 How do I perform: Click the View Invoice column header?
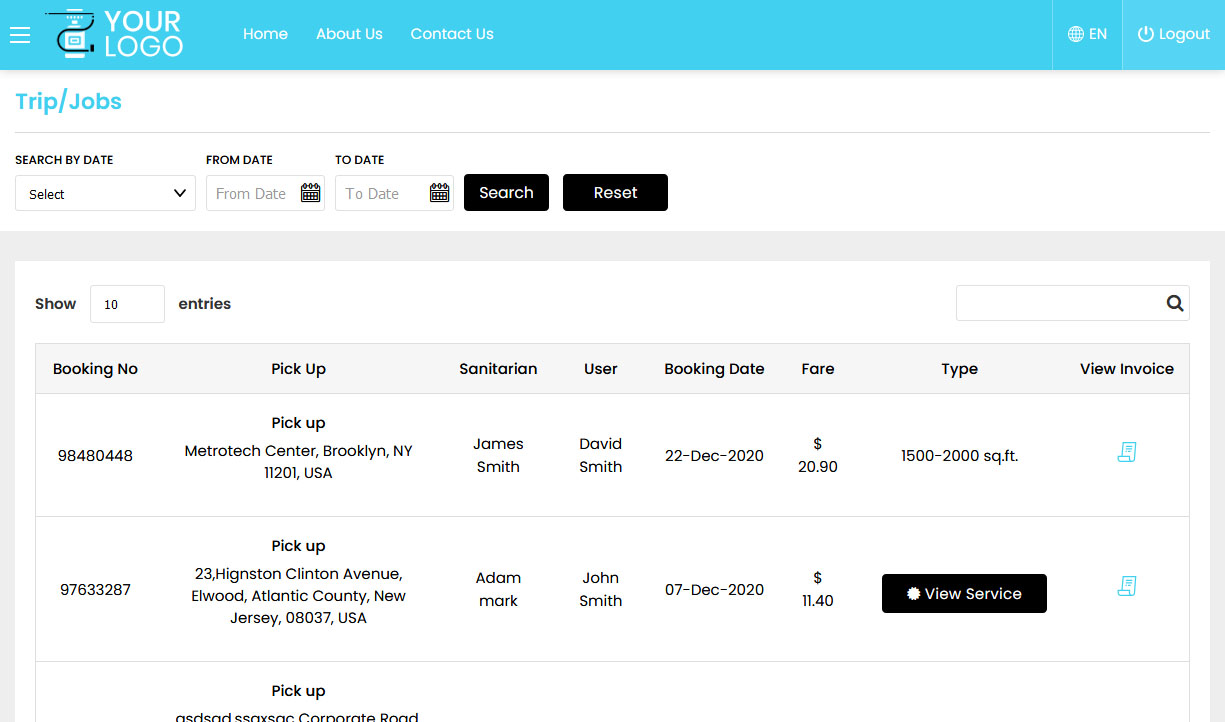(1127, 369)
